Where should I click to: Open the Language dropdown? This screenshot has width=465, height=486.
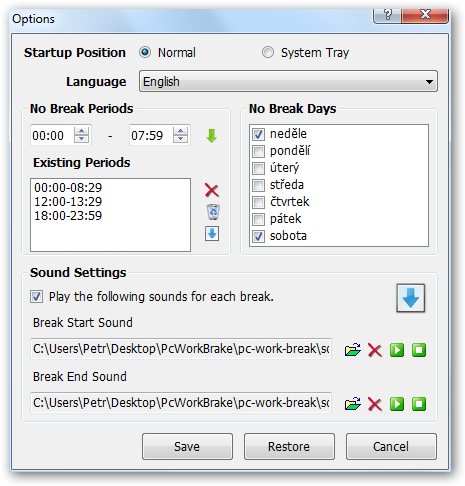288,81
